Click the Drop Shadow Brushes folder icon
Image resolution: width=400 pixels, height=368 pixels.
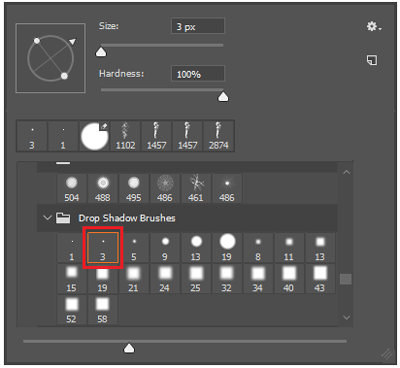pos(63,218)
